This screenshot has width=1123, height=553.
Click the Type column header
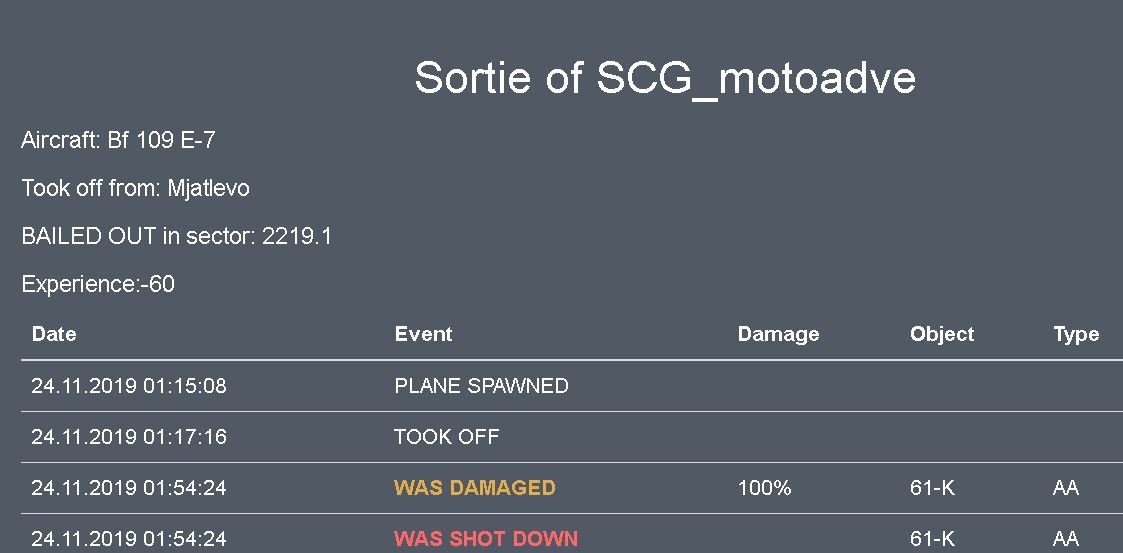1075,334
